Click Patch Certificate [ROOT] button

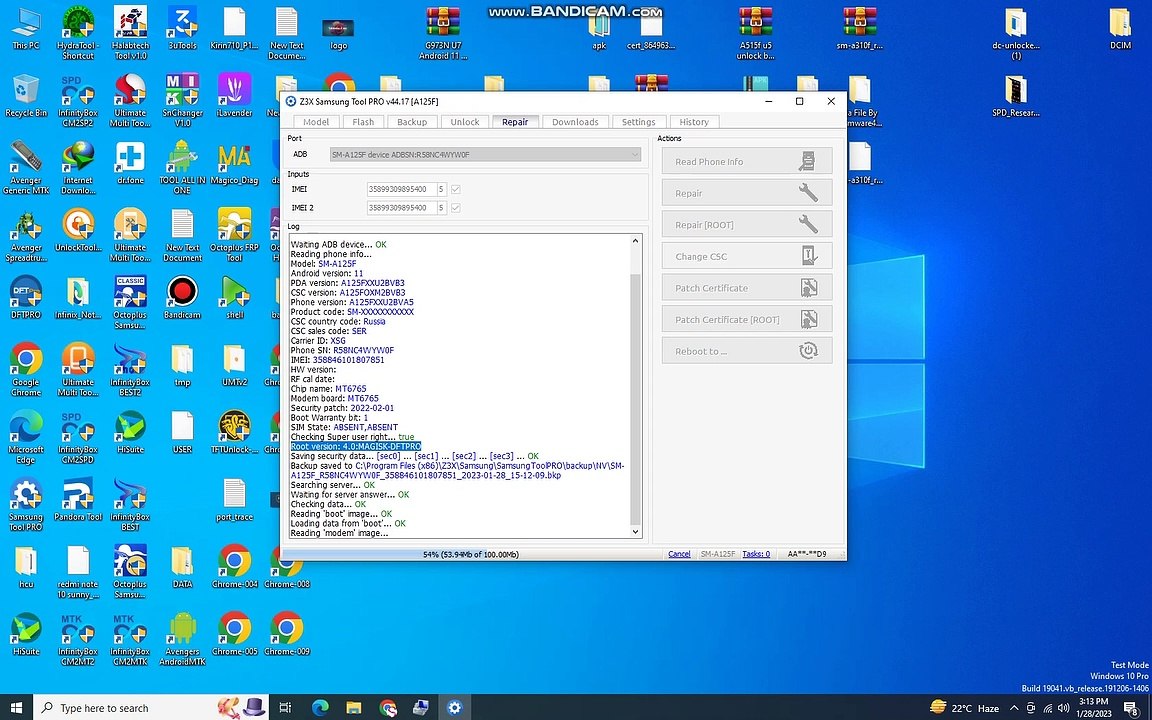pyautogui.click(x=746, y=319)
